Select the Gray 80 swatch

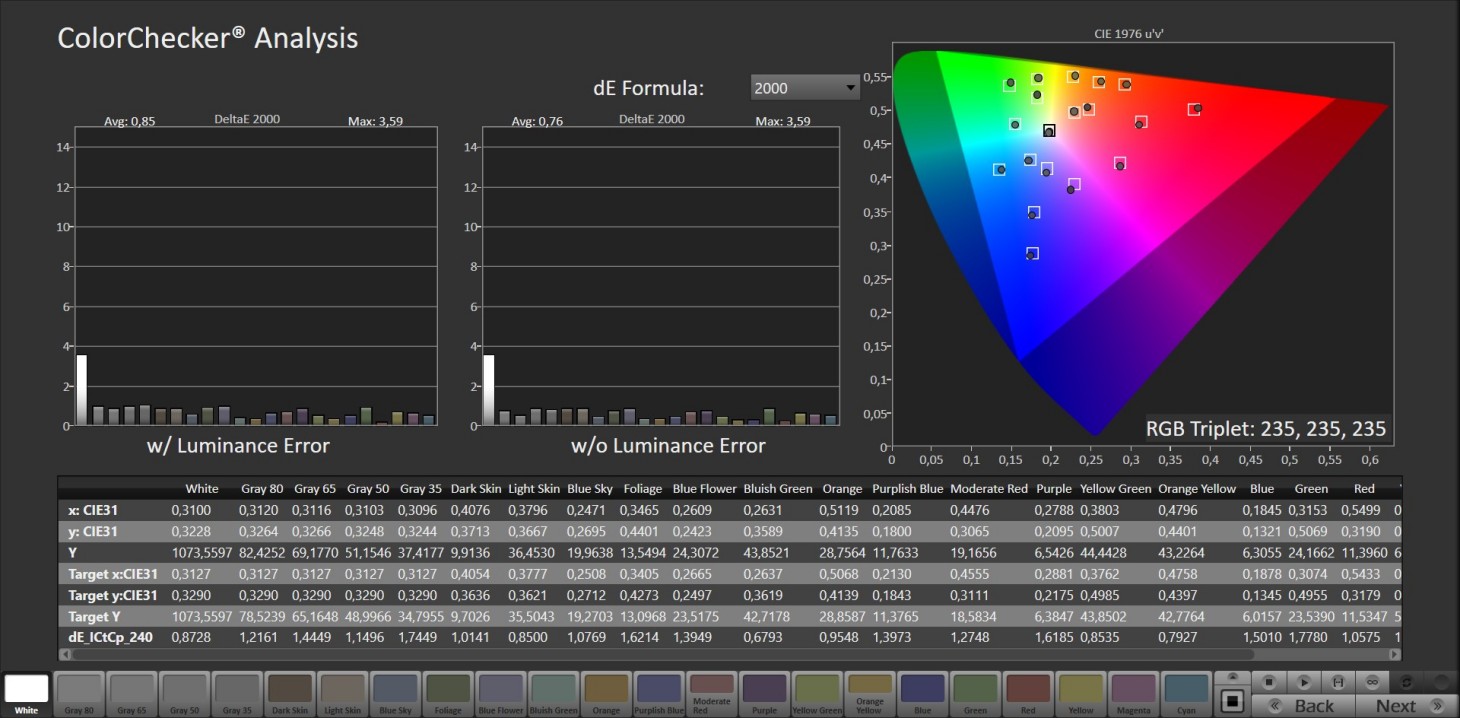pyautogui.click(x=79, y=694)
